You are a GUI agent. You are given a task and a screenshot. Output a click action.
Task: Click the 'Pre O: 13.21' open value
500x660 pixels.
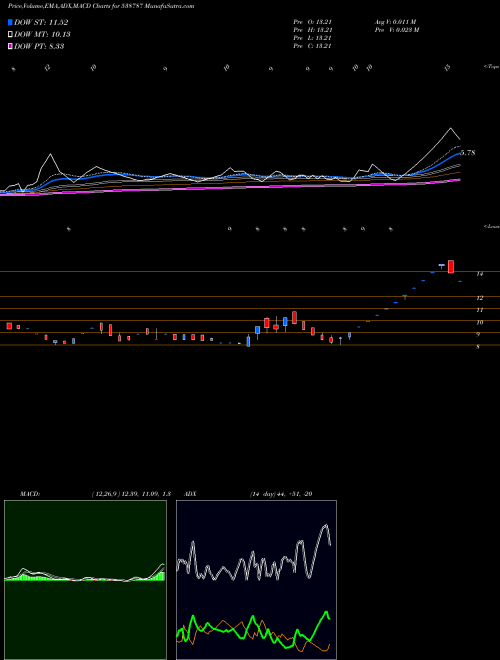(312, 22)
